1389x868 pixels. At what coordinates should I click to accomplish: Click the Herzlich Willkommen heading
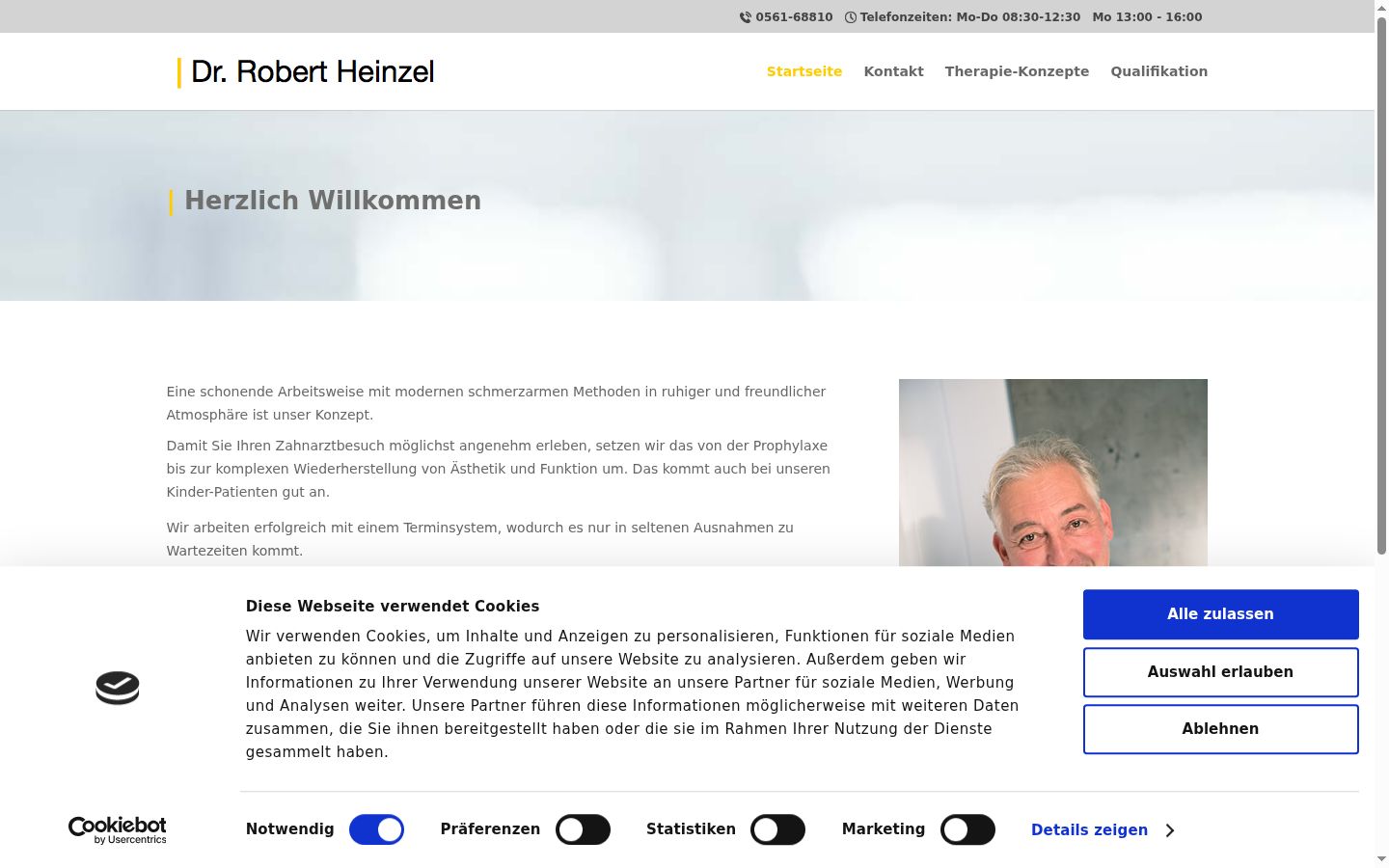pos(333,201)
